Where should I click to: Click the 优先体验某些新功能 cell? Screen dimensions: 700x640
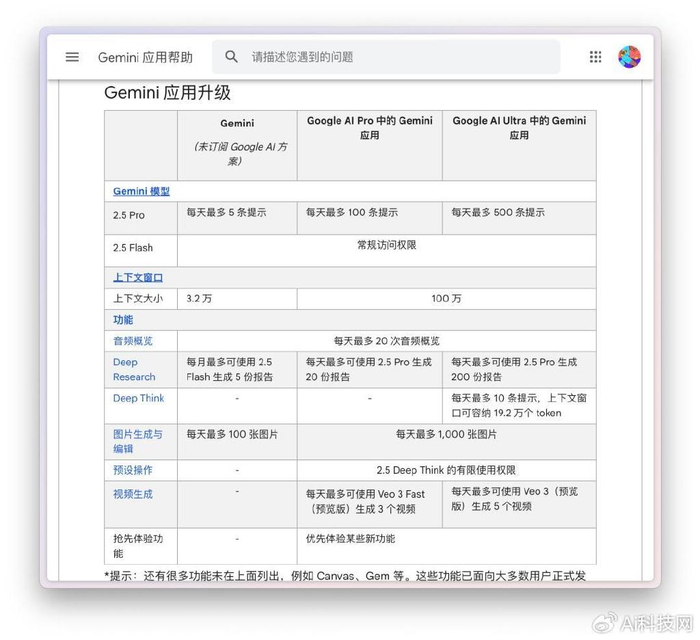click(446, 546)
